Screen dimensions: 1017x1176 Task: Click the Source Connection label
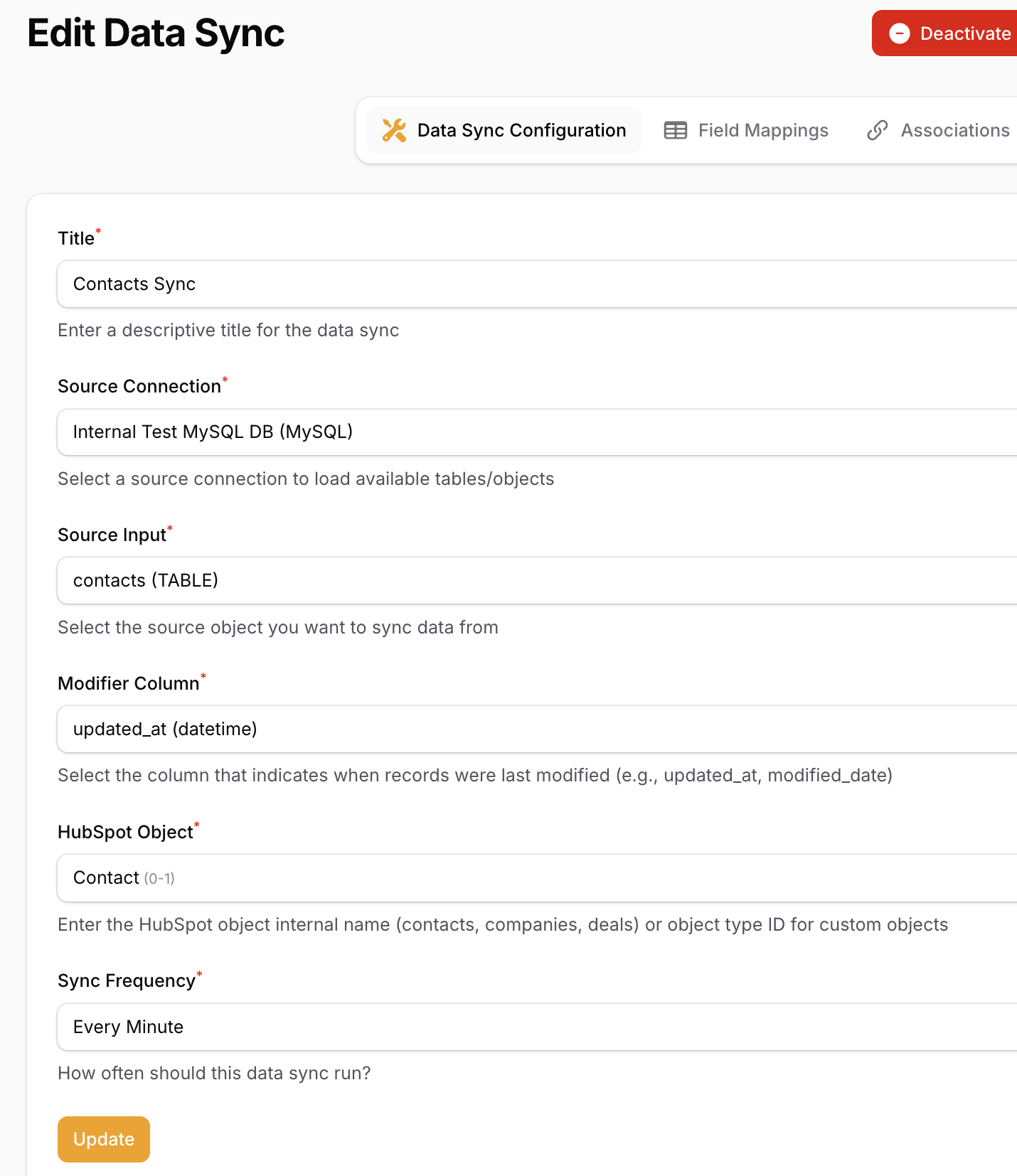coord(139,386)
